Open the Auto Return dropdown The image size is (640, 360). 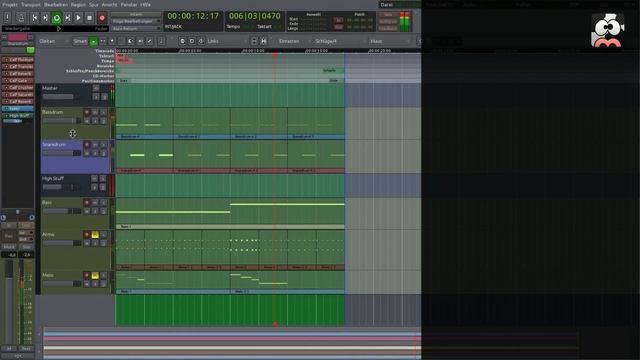coord(136,29)
